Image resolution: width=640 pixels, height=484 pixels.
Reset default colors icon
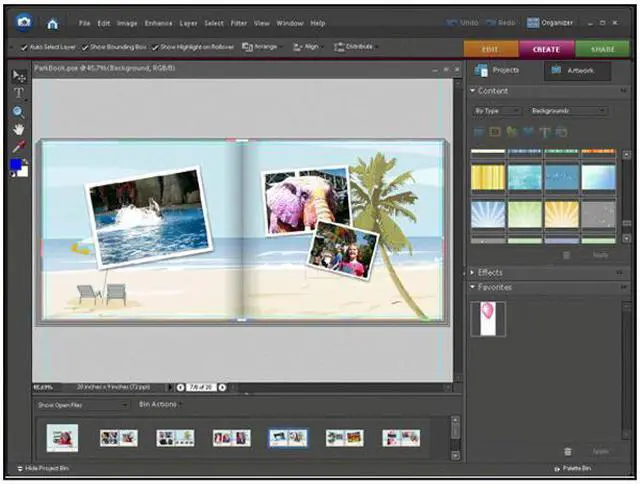coord(13,175)
